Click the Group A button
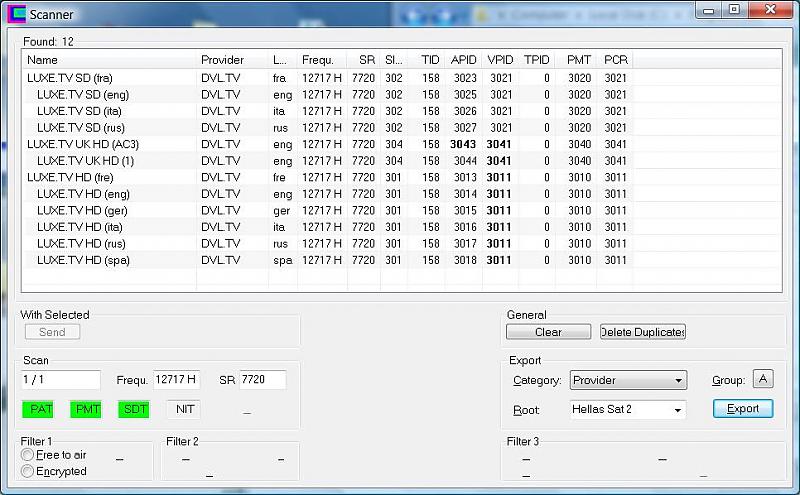Image resolution: width=800 pixels, height=495 pixels. (x=763, y=379)
